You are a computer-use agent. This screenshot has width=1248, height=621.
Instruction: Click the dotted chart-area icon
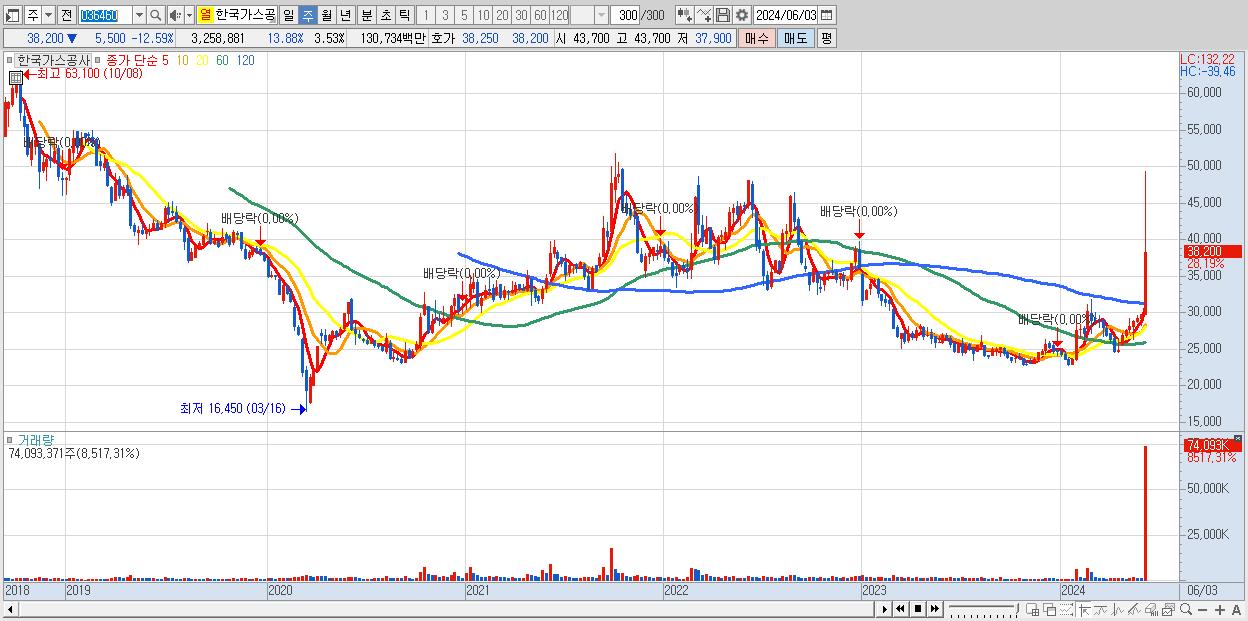tap(1066, 610)
